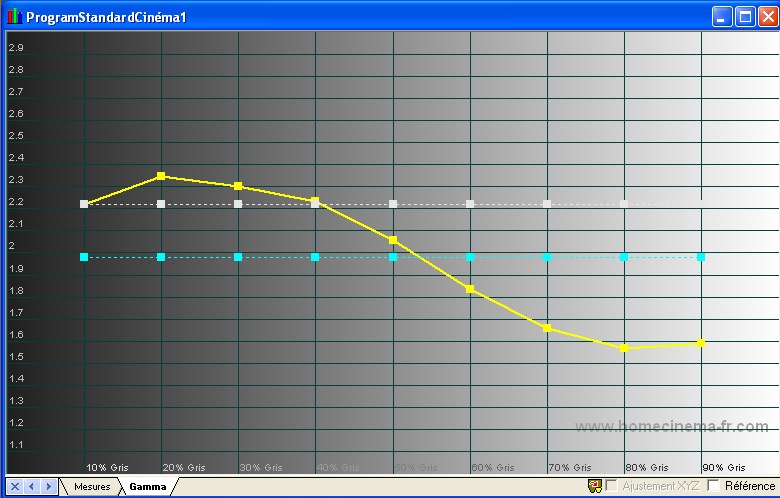Click the left tab scroll arrow

[31, 486]
